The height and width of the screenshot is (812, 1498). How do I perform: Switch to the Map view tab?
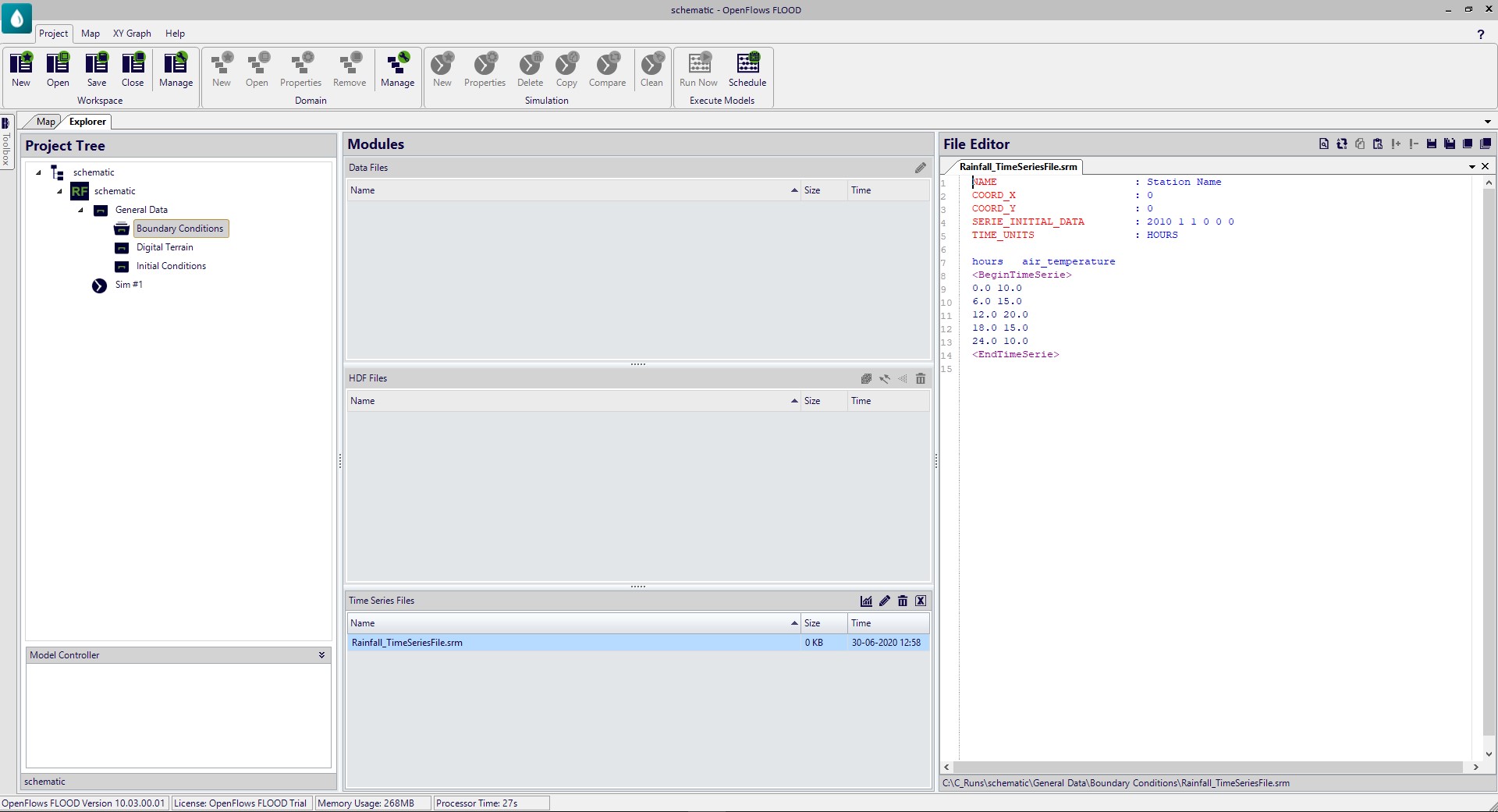[x=45, y=122]
